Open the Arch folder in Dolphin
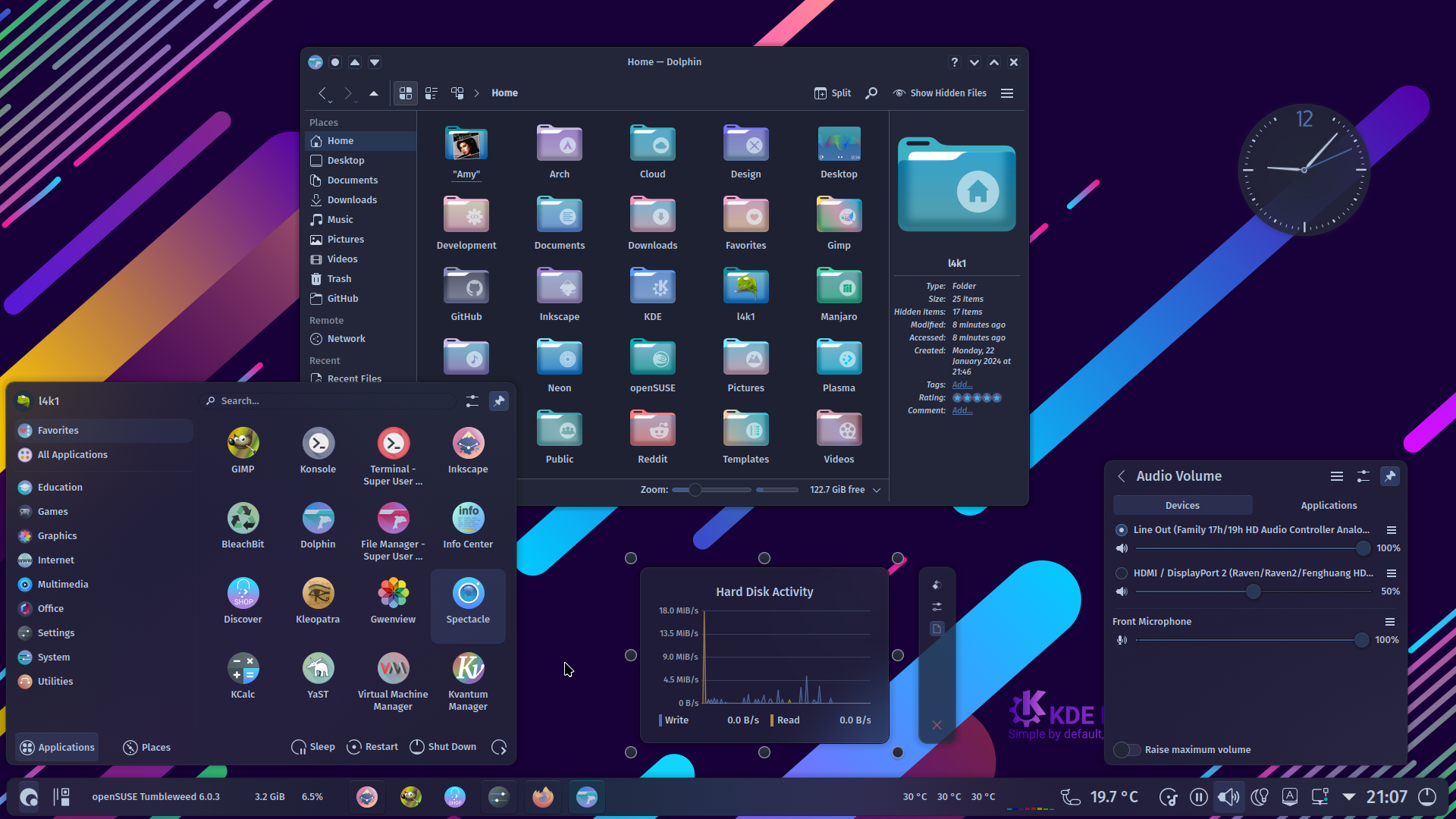Image resolution: width=1456 pixels, height=819 pixels. pos(560,152)
